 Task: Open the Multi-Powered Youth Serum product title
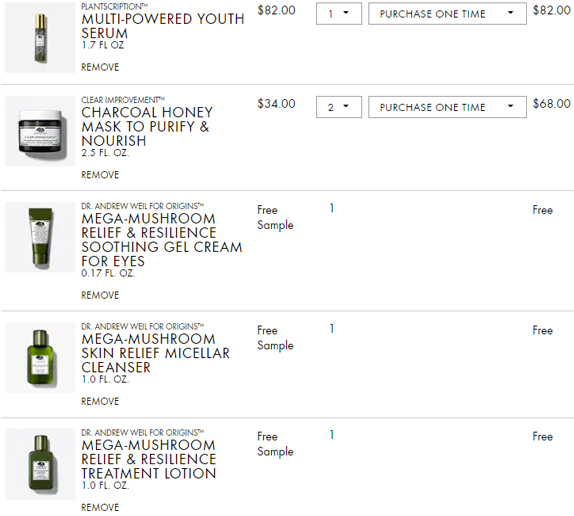click(x=163, y=26)
